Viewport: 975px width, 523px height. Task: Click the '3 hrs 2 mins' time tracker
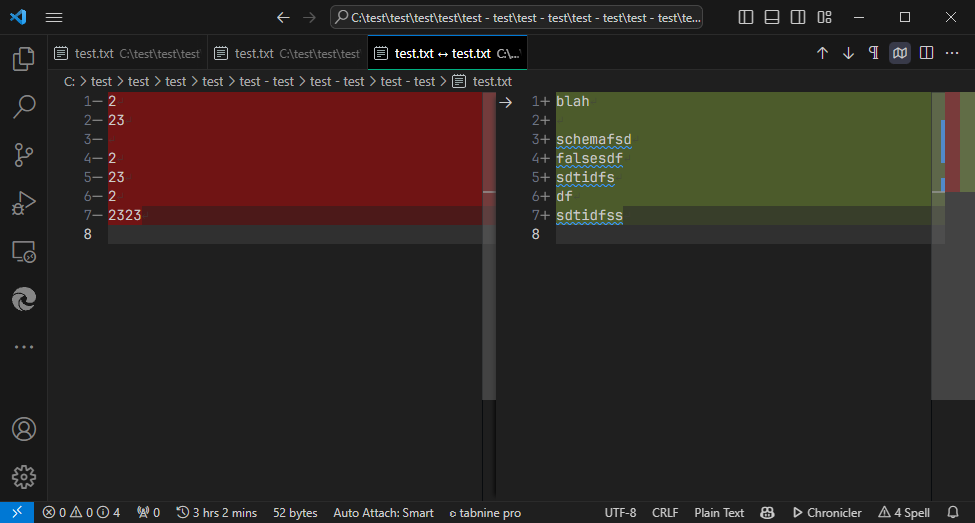point(216,512)
